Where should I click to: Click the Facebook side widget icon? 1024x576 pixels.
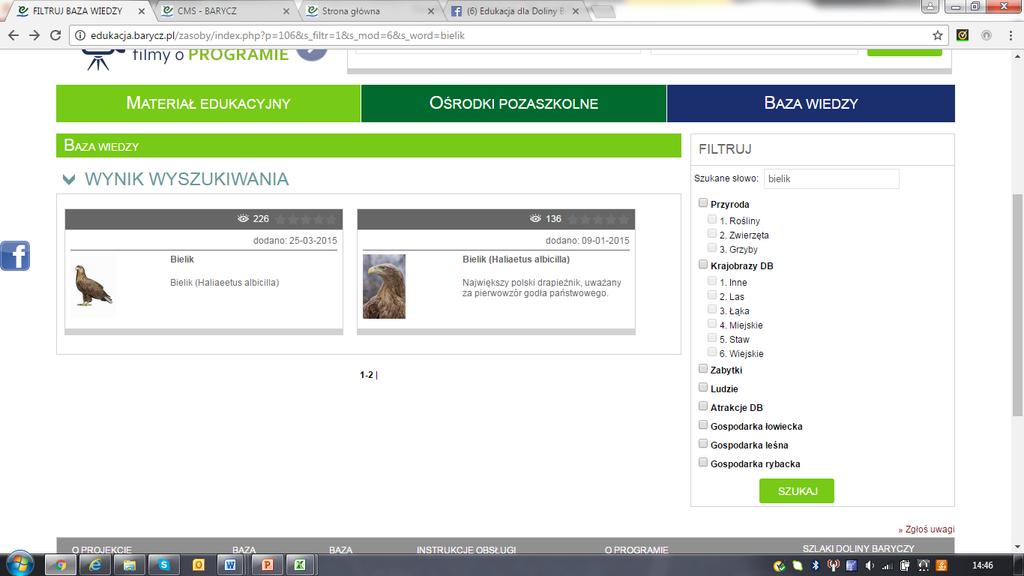point(15,255)
